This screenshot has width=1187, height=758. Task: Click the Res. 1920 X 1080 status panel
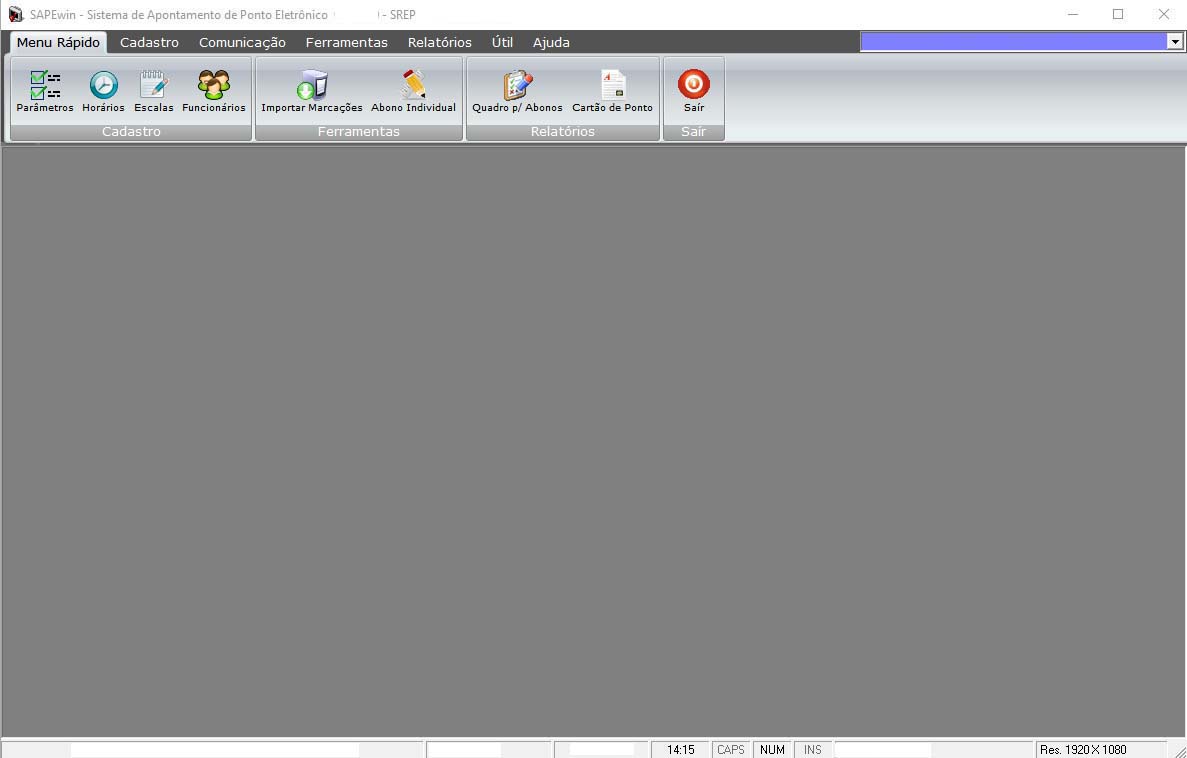click(1083, 749)
